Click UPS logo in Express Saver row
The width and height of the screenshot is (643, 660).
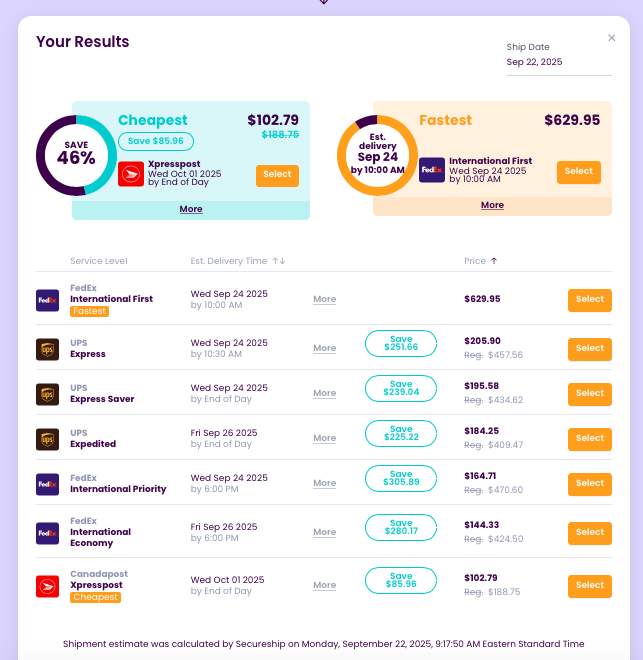[47, 394]
